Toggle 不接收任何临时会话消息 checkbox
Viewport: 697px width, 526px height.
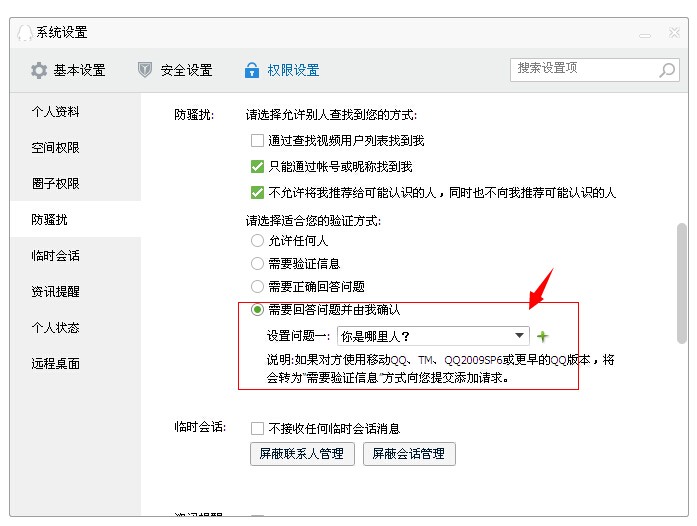point(257,428)
